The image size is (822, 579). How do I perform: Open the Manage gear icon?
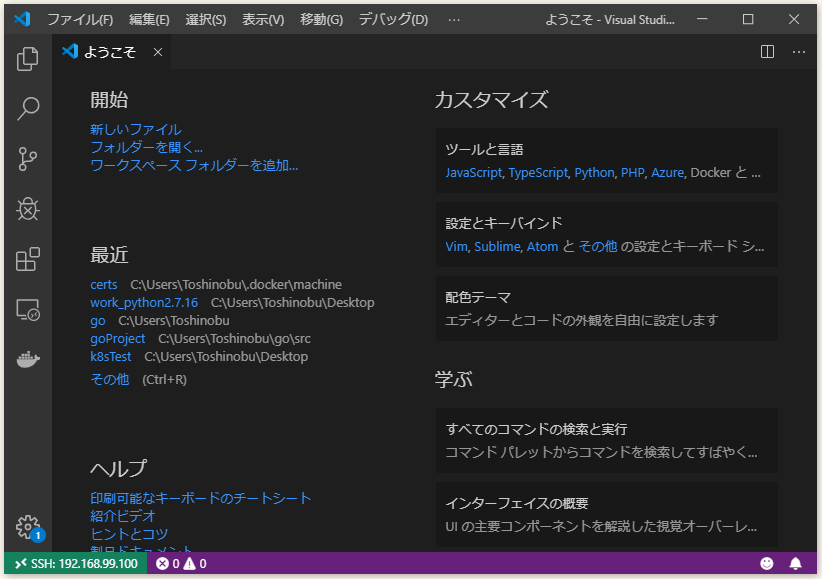27,524
